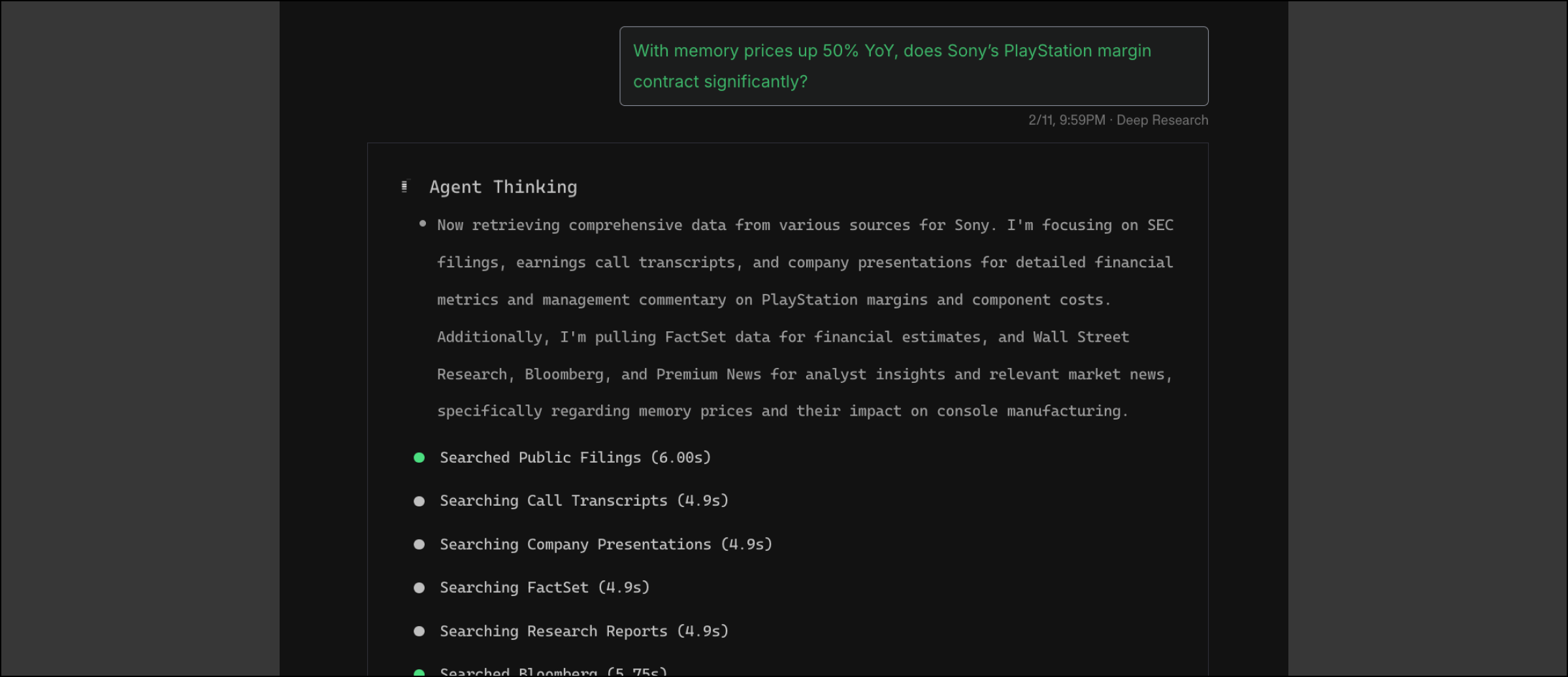Viewport: 1568px width, 677px height.
Task: Select the Searching FactSet step
Action: tap(544, 587)
